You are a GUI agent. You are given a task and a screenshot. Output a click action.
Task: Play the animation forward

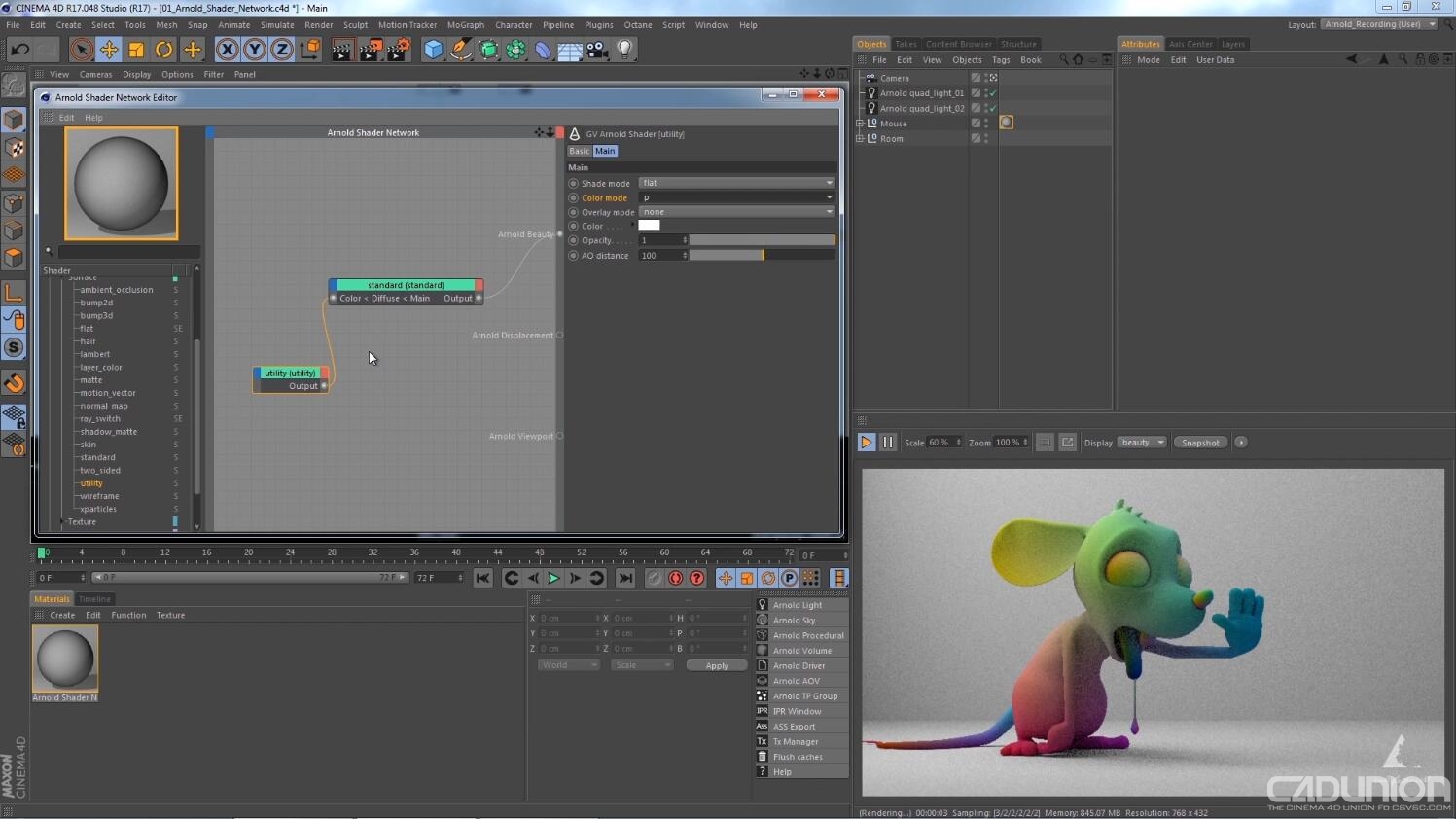pos(553,579)
